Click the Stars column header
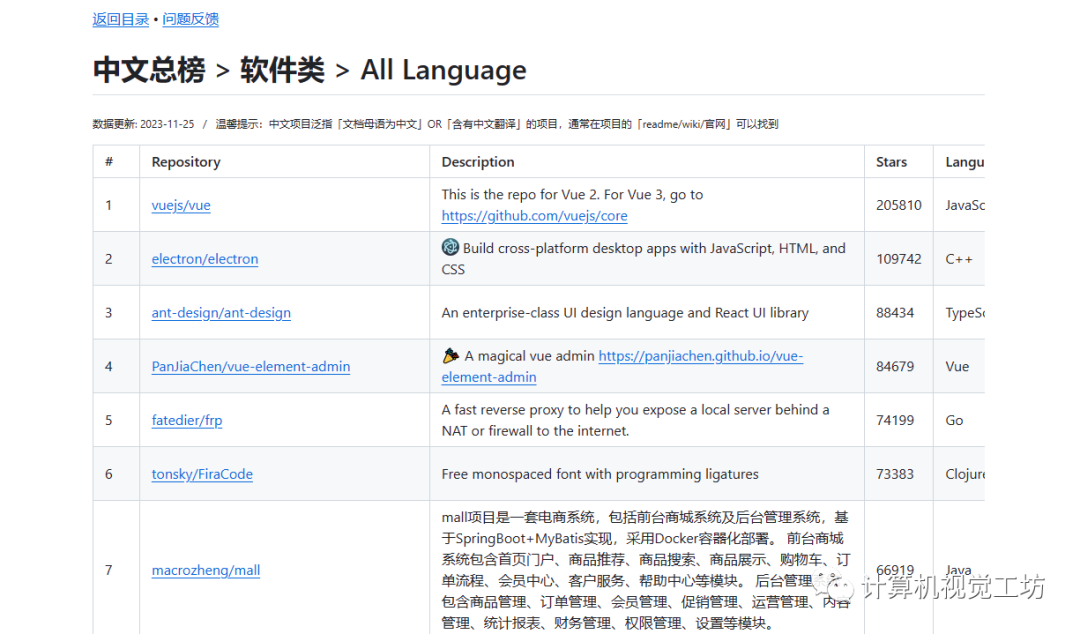Screen dimensions: 1080x634 coord(891,162)
